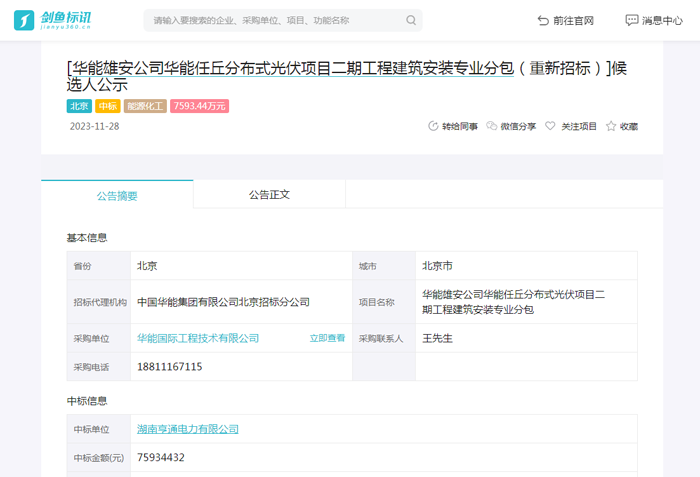Click 立即查看 next to buyer
The width and height of the screenshot is (700, 477).
[x=327, y=338]
